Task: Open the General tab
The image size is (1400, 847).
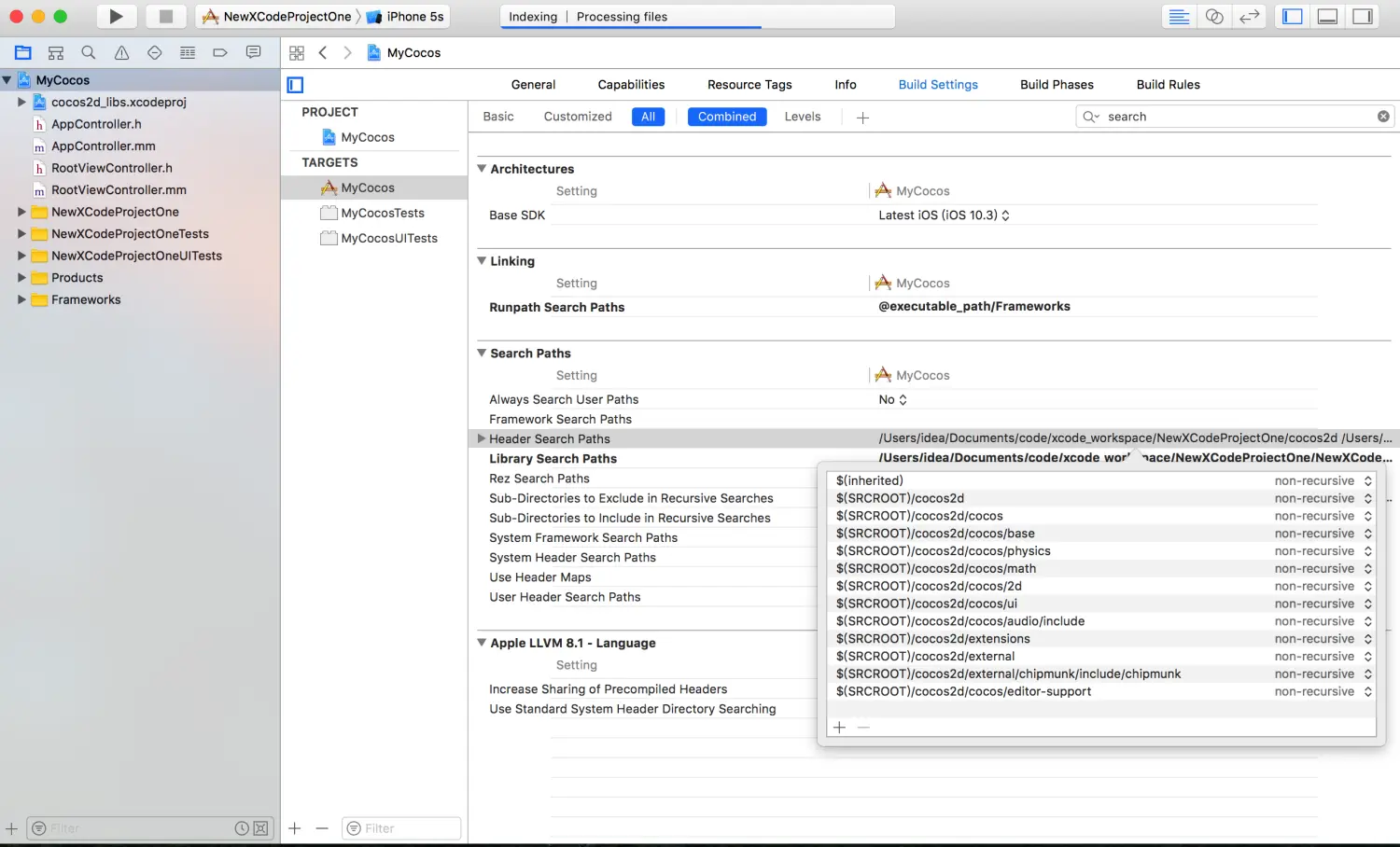Action: click(x=533, y=85)
